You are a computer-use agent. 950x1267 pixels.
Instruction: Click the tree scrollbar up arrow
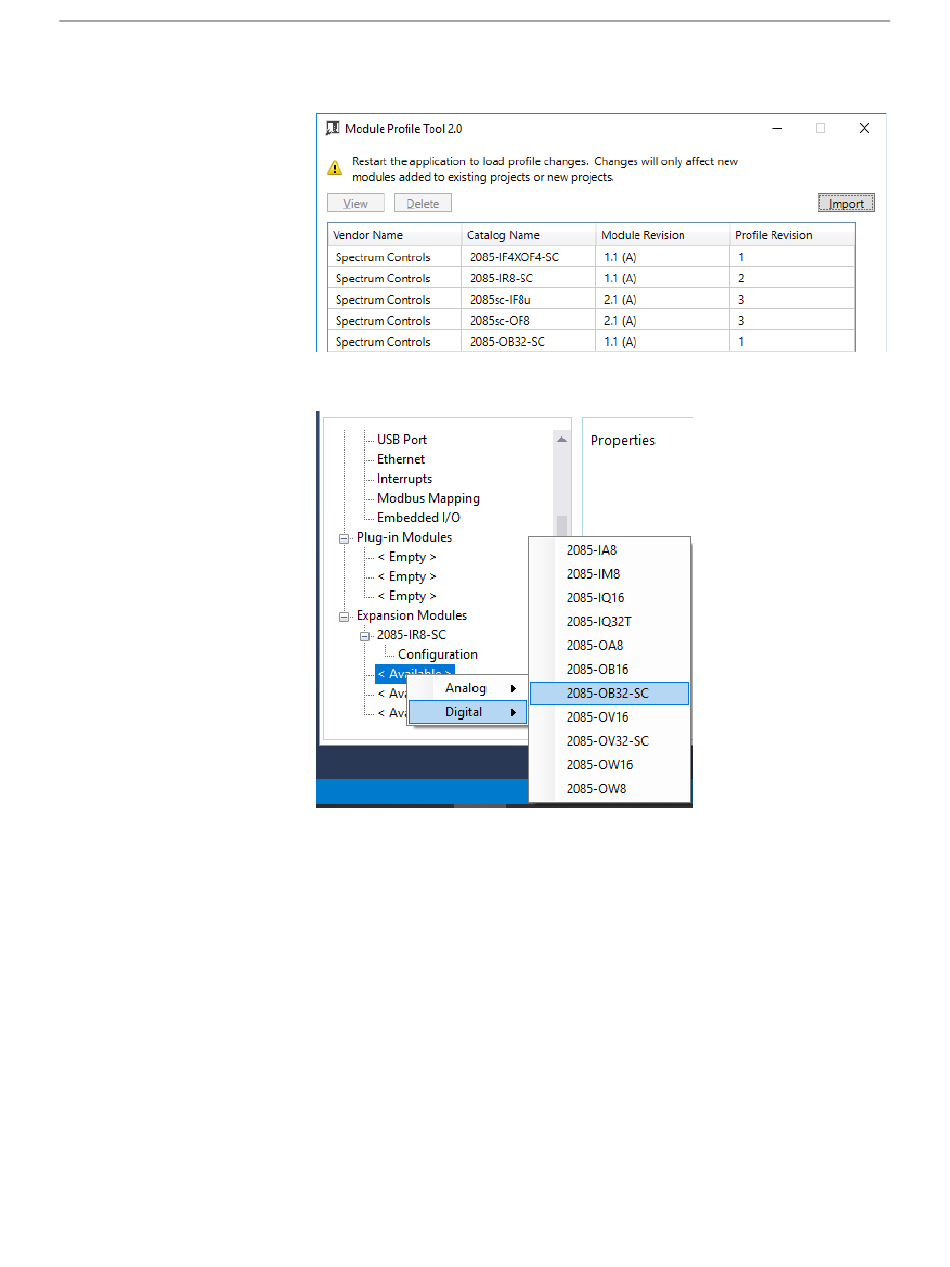[562, 439]
